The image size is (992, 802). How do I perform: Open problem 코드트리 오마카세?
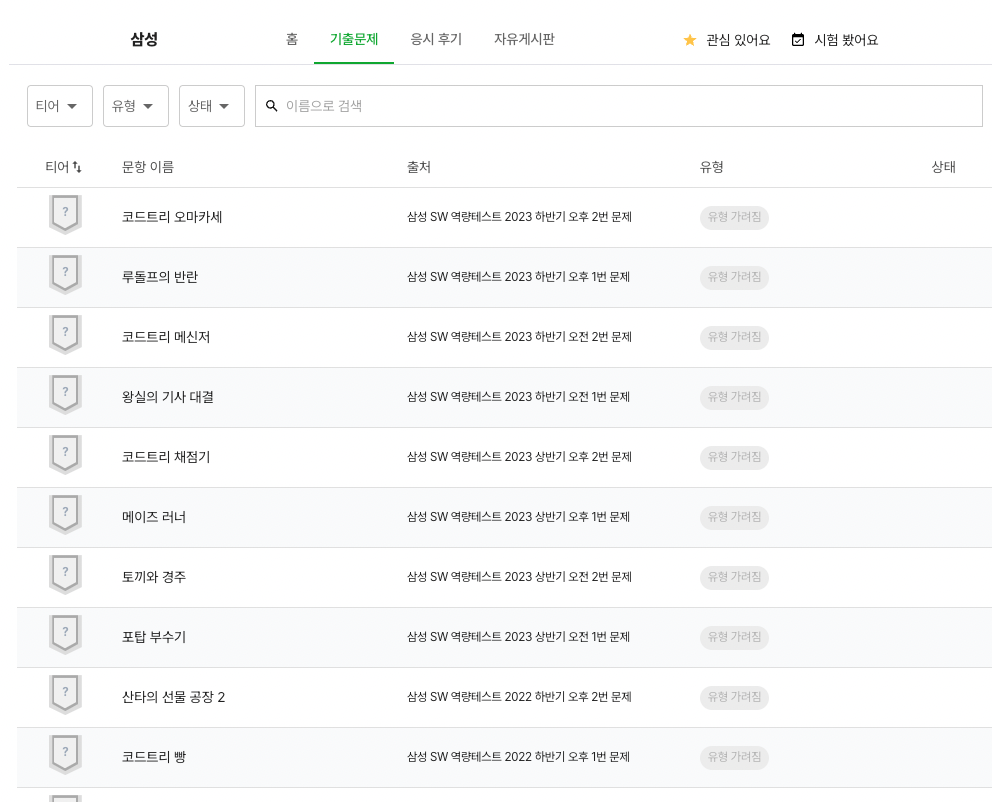point(172,217)
